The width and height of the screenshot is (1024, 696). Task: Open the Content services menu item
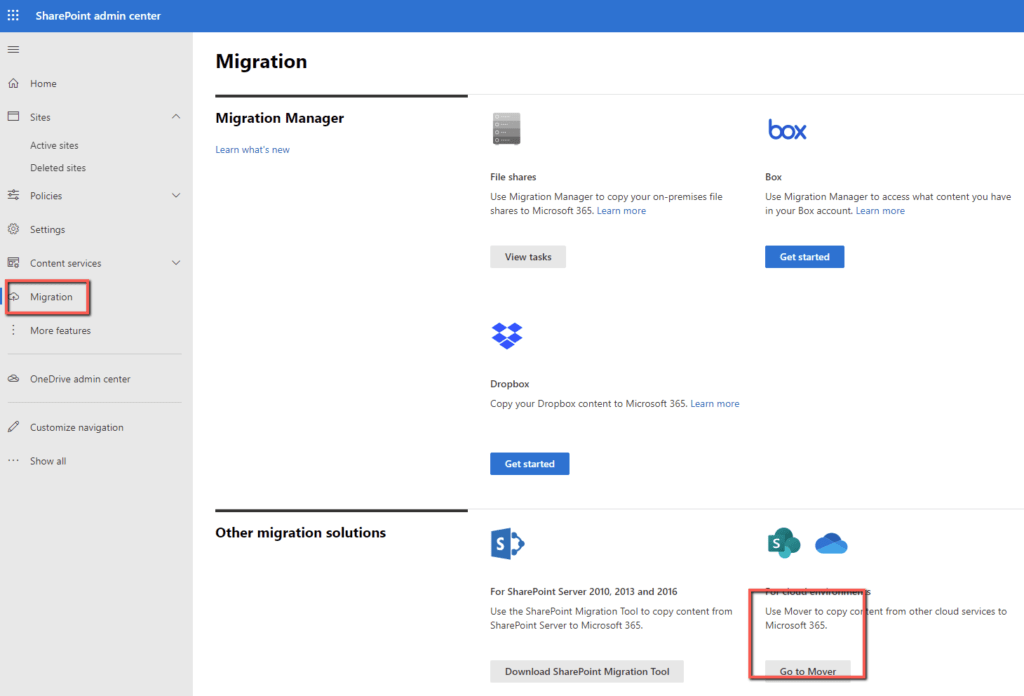coord(65,263)
